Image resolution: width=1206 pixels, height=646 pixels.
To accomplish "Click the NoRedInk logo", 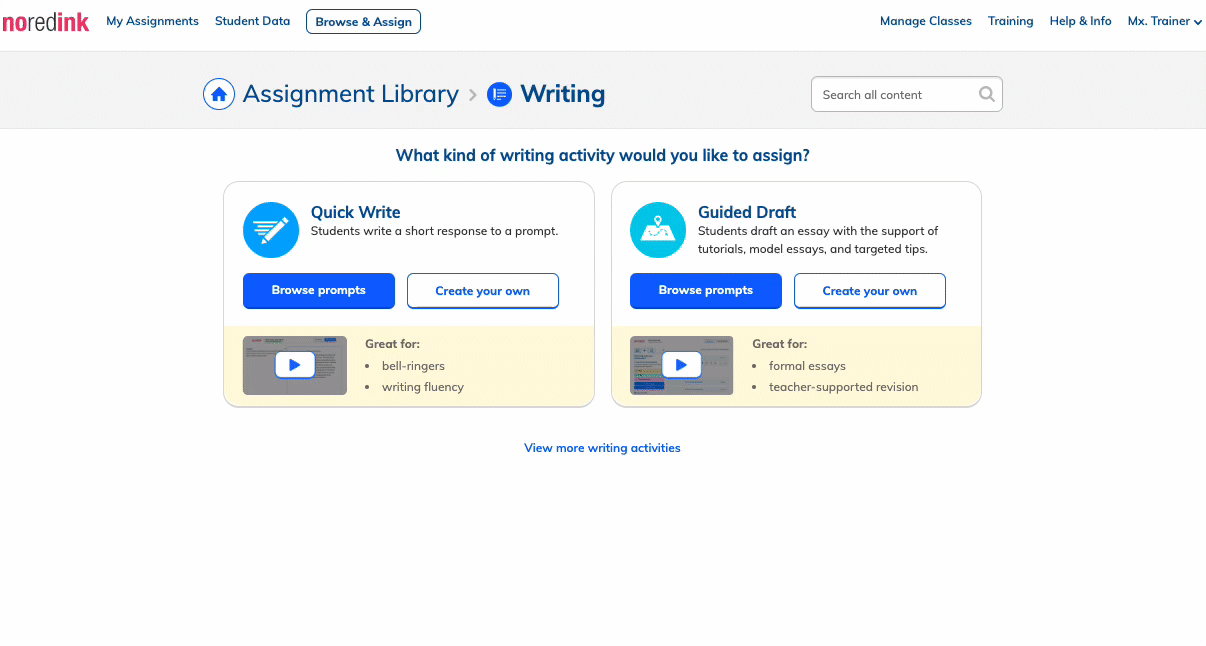I will pos(45,22).
